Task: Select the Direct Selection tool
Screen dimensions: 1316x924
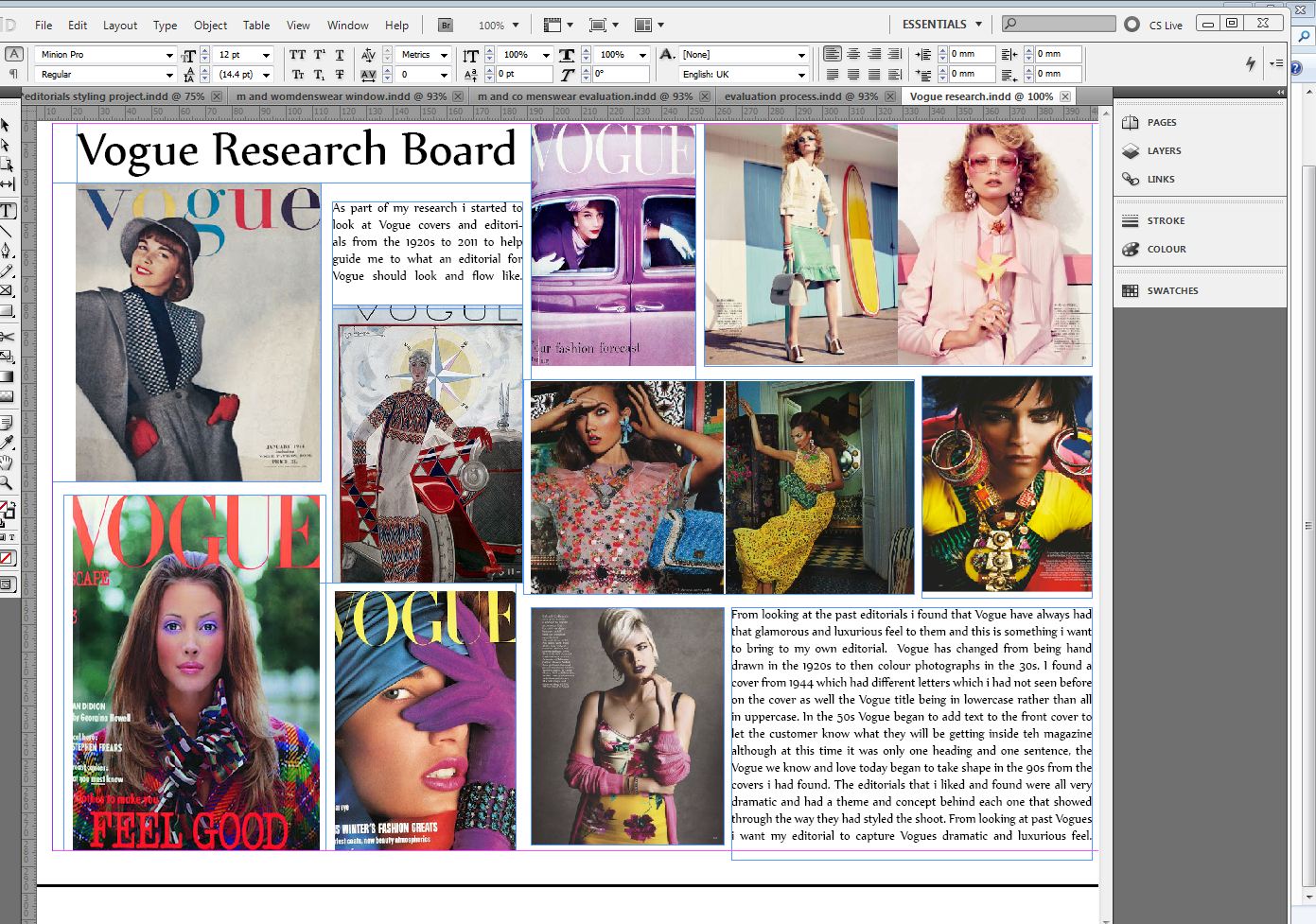Action: [x=6, y=145]
